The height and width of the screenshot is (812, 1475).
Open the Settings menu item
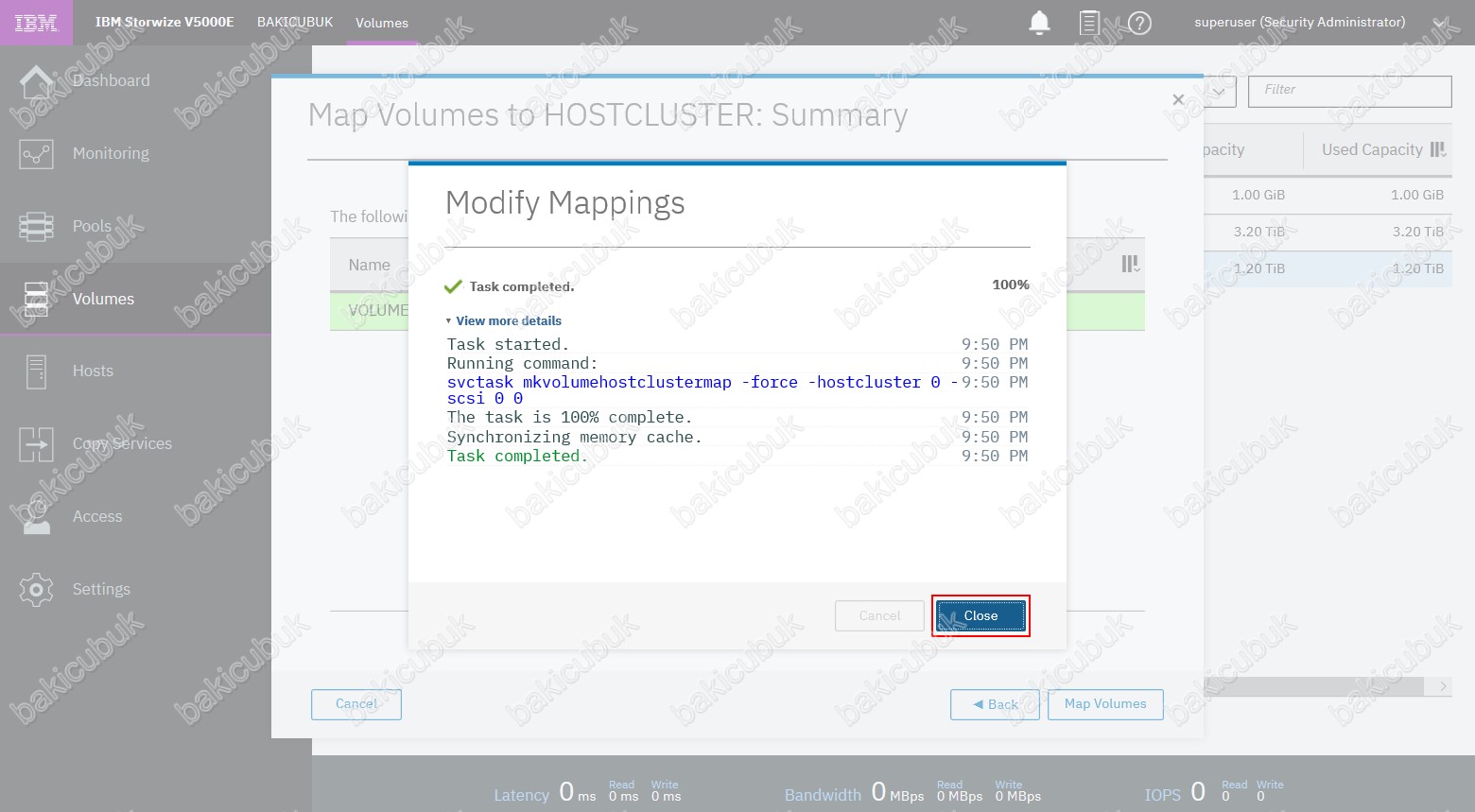point(101,589)
